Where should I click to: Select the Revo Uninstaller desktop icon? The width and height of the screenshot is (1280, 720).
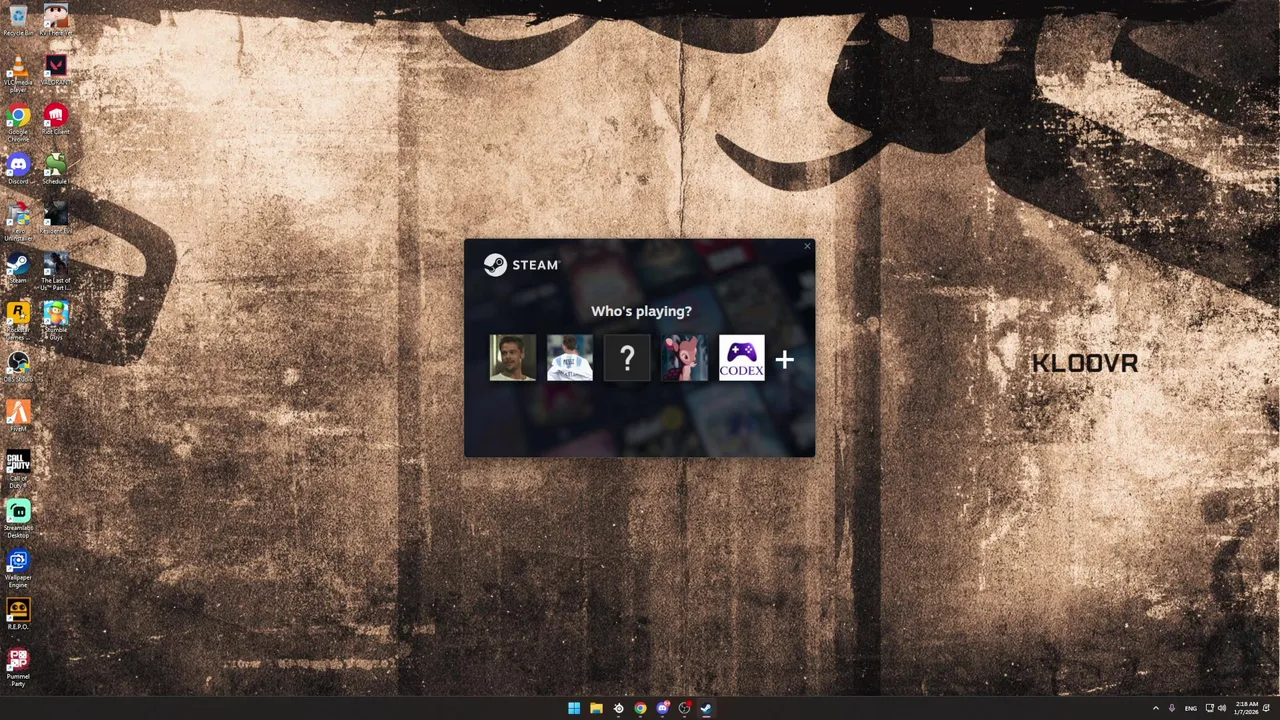pos(18,222)
